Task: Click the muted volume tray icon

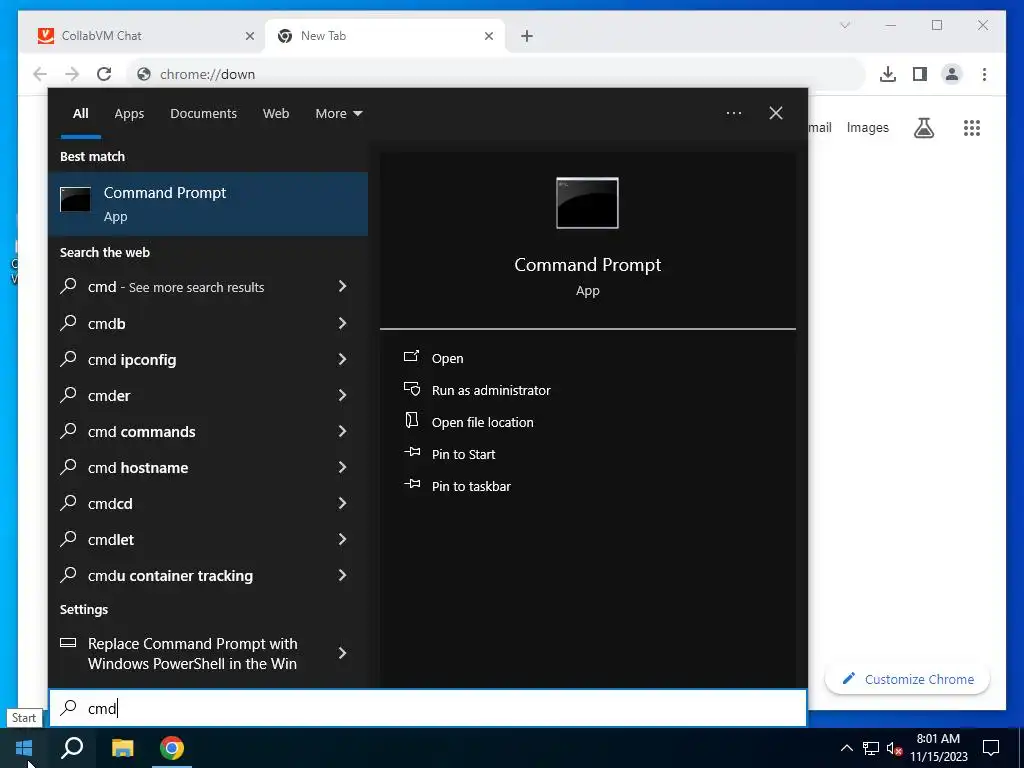Action: pyautogui.click(x=895, y=748)
